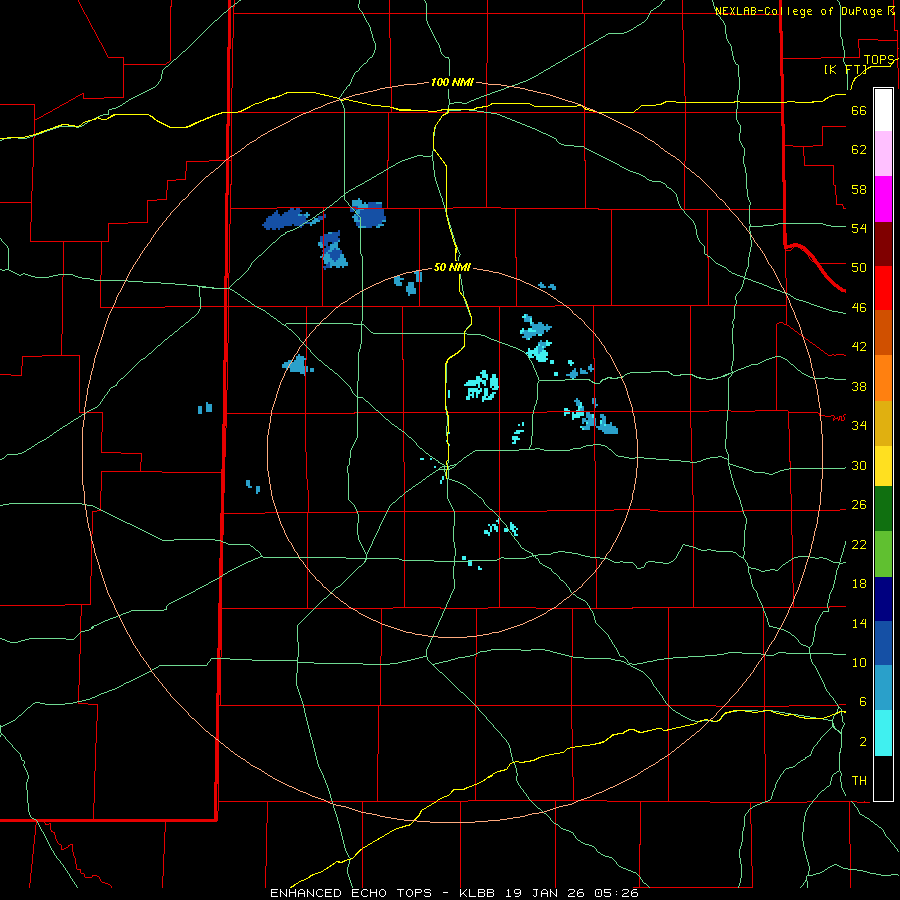Click the 66 legend scale value
The height and width of the screenshot is (900, 900).
pyautogui.click(x=859, y=110)
